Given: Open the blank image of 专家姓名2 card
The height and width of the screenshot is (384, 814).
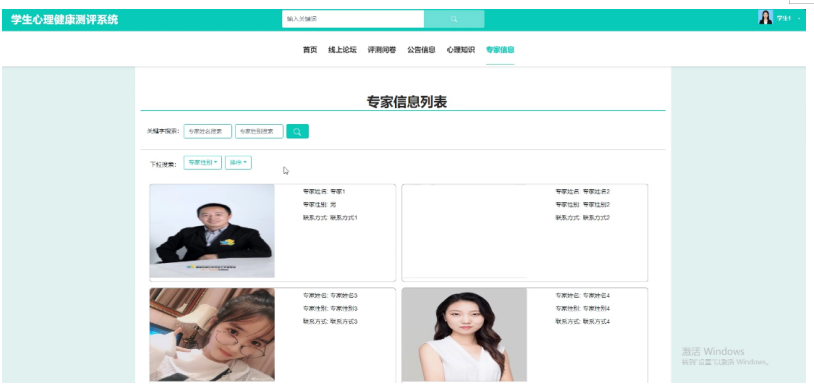Looking at the screenshot, I should coord(464,231).
